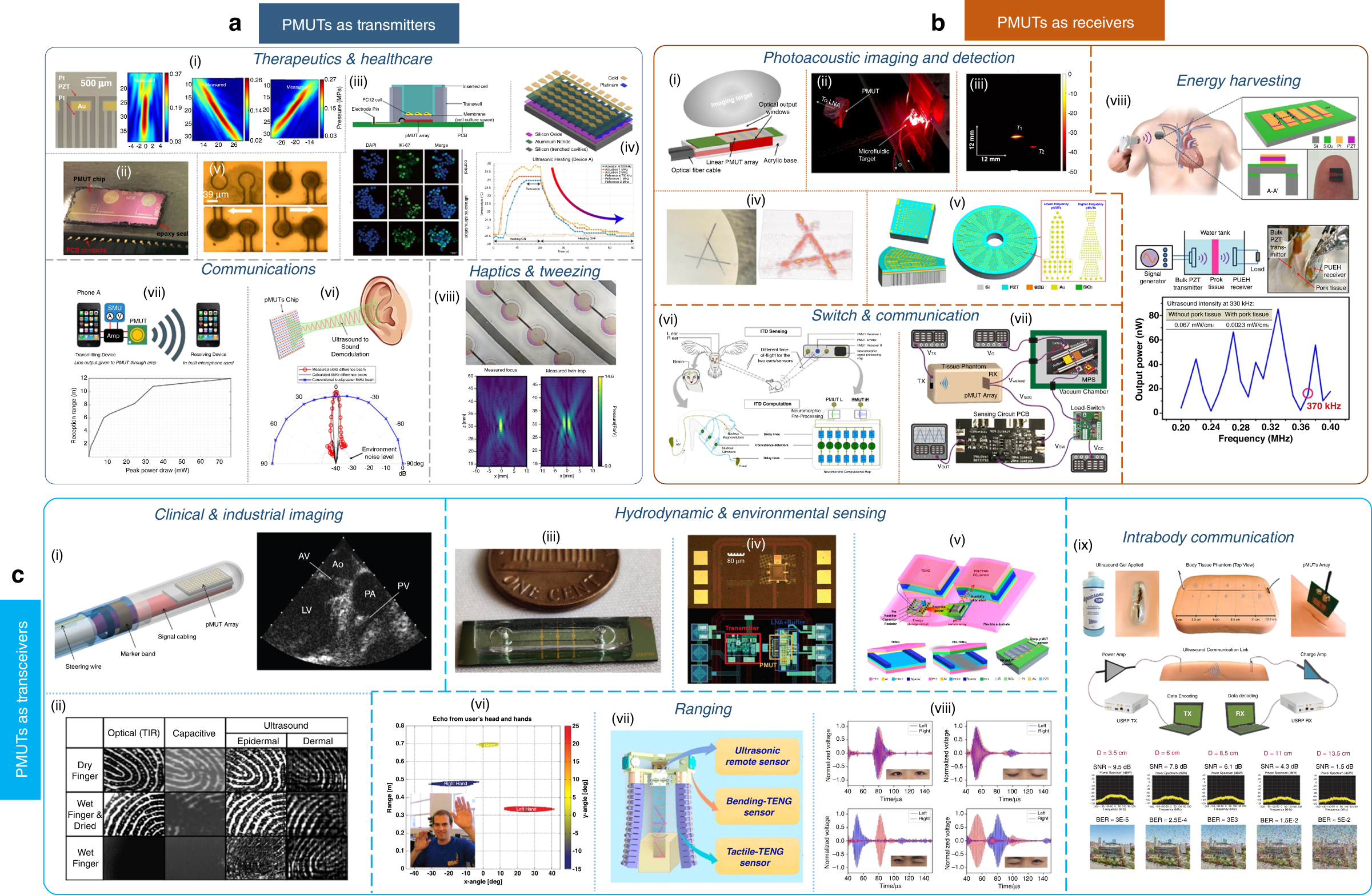This screenshot has width=1372, height=895.
Task: Click the yellow PMUT element icon
Action: click(137, 335)
